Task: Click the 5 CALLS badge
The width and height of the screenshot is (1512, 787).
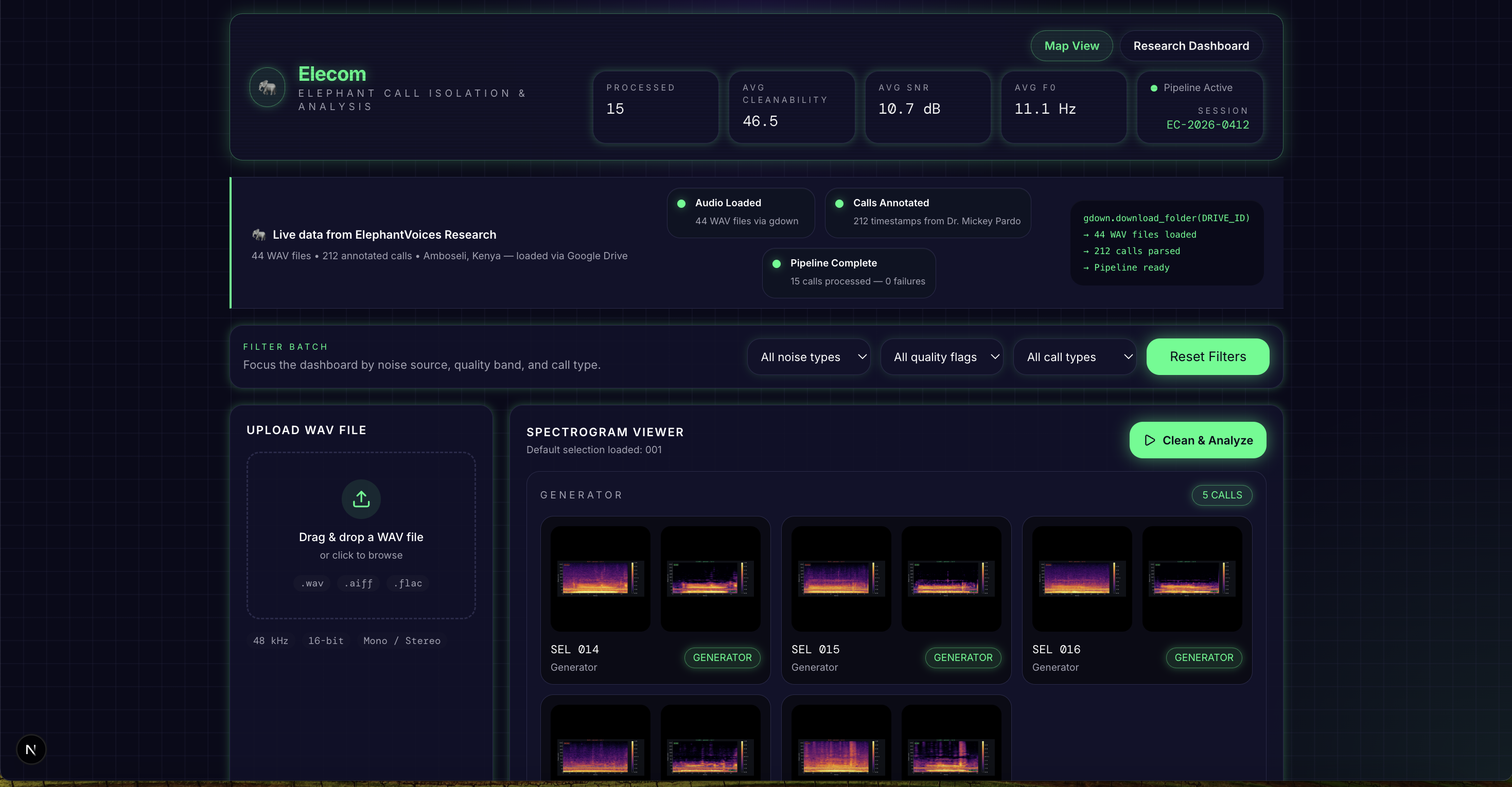Action: [1221, 495]
